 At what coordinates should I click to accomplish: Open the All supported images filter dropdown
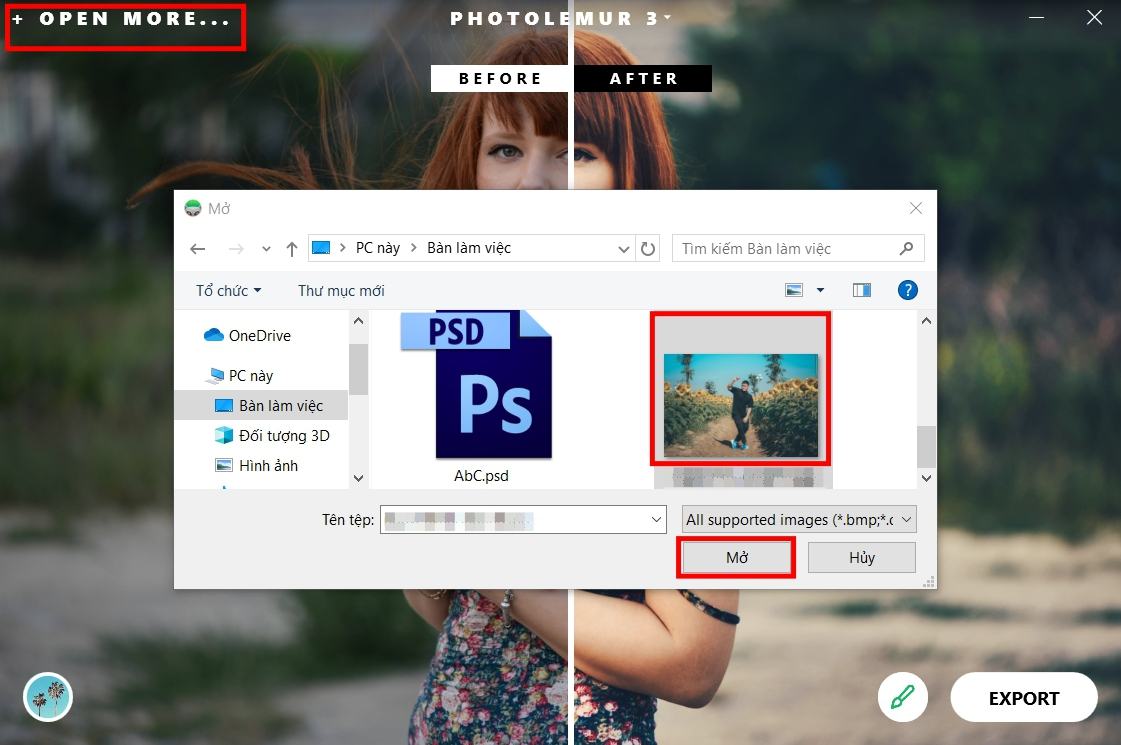(799, 520)
